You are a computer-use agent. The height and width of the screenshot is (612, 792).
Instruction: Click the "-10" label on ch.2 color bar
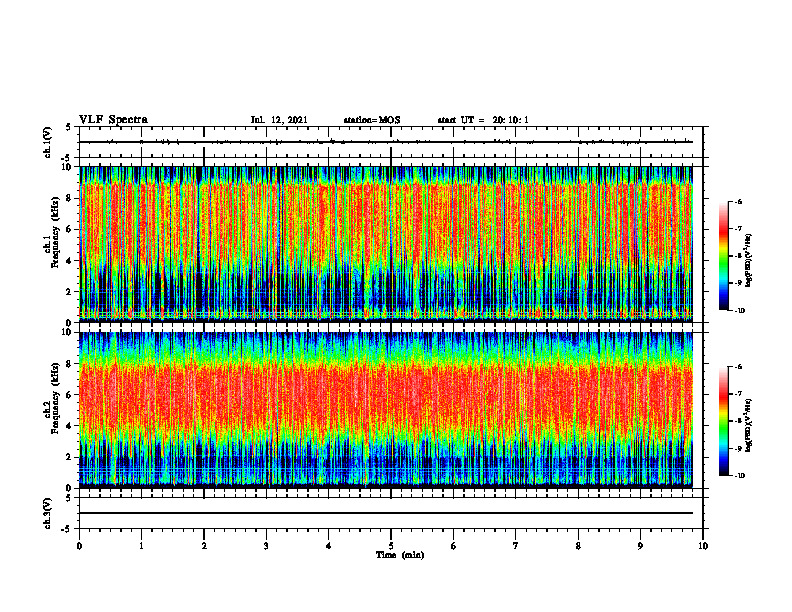tap(739, 475)
